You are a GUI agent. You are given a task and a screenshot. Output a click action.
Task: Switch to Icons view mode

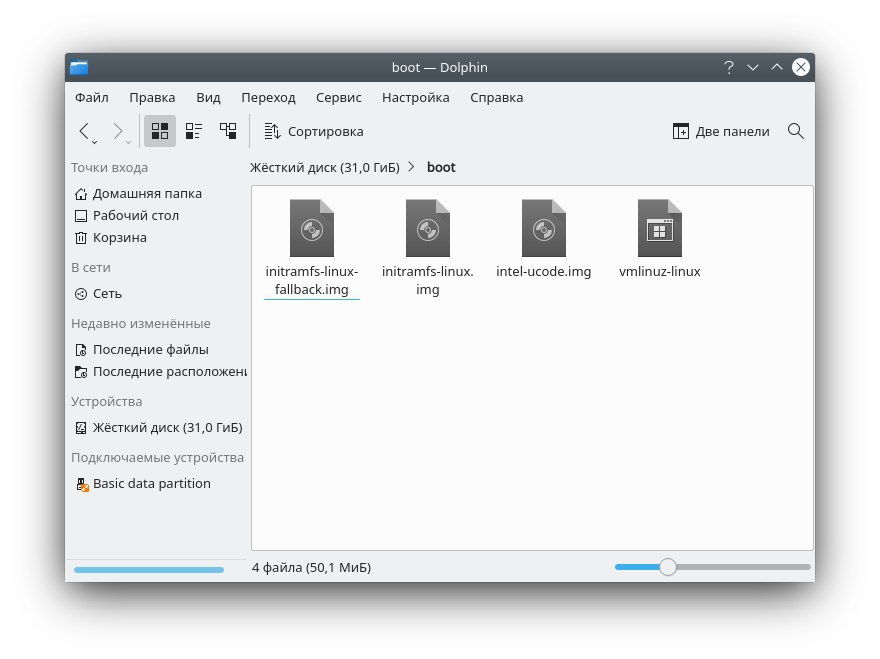click(160, 131)
